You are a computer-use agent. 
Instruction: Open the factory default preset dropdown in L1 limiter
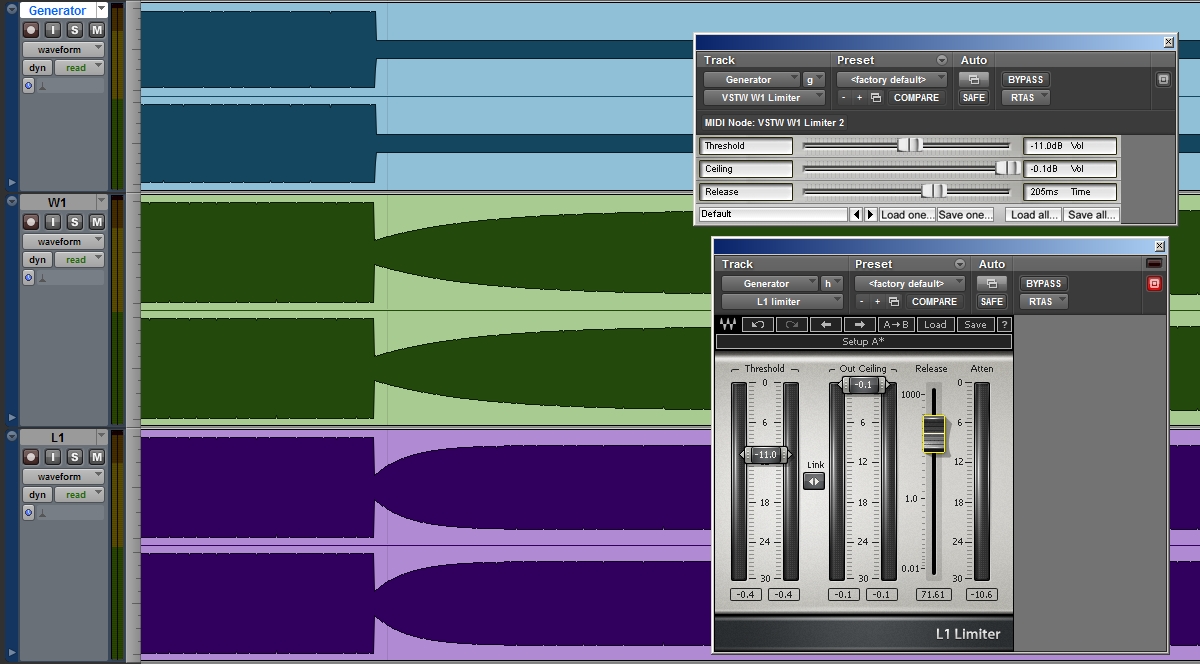tap(909, 284)
